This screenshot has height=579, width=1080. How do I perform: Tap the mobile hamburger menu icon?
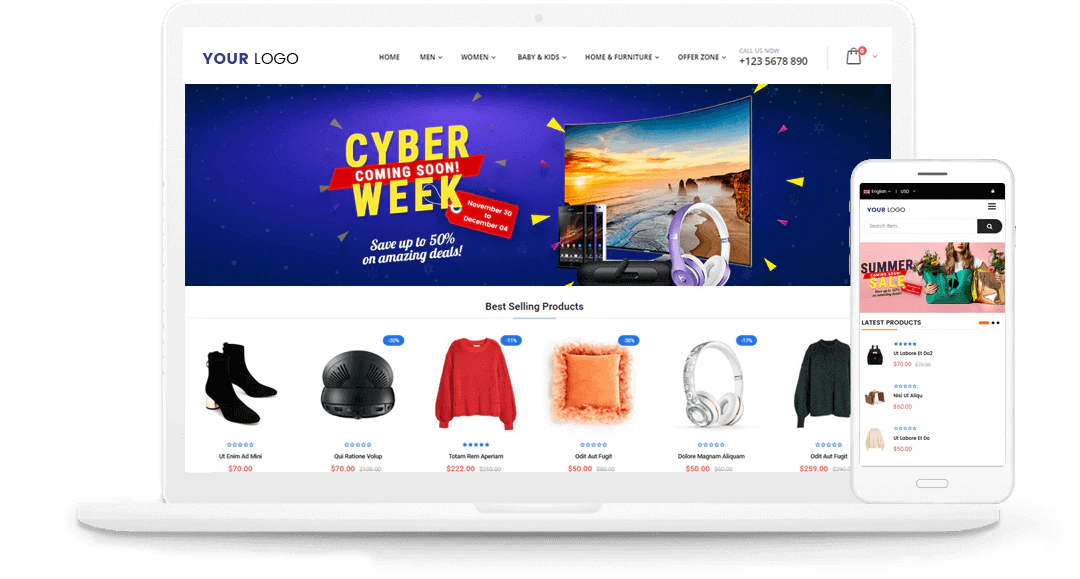(x=992, y=207)
